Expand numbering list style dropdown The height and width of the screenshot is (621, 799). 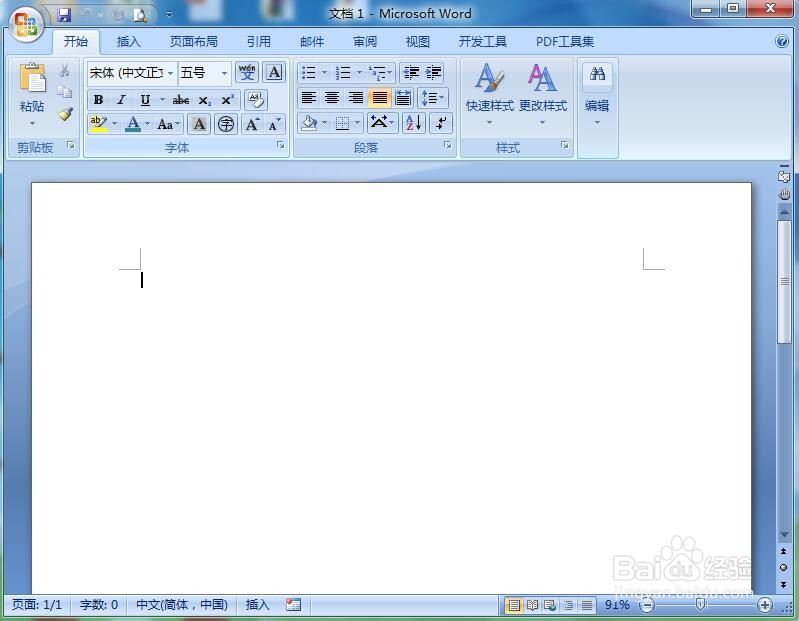coord(359,73)
